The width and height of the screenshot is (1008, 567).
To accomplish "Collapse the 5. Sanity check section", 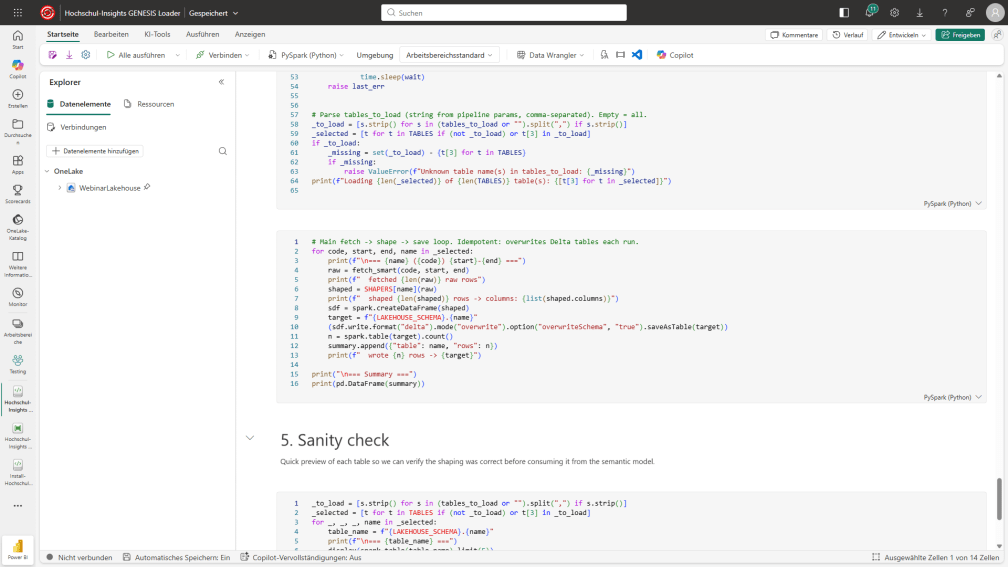I will [x=250, y=438].
